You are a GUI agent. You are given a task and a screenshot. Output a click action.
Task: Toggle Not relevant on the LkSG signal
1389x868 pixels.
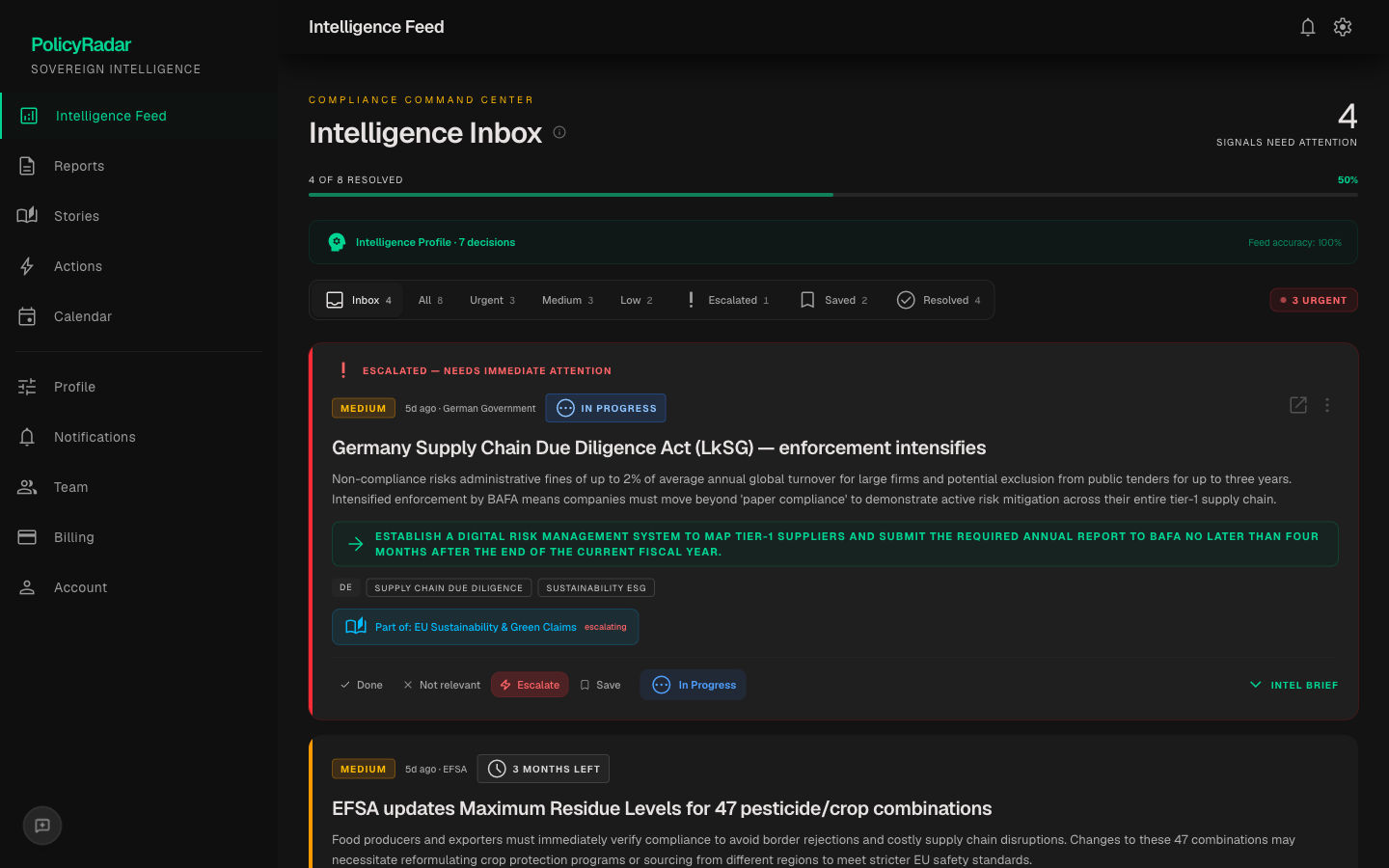click(x=442, y=684)
